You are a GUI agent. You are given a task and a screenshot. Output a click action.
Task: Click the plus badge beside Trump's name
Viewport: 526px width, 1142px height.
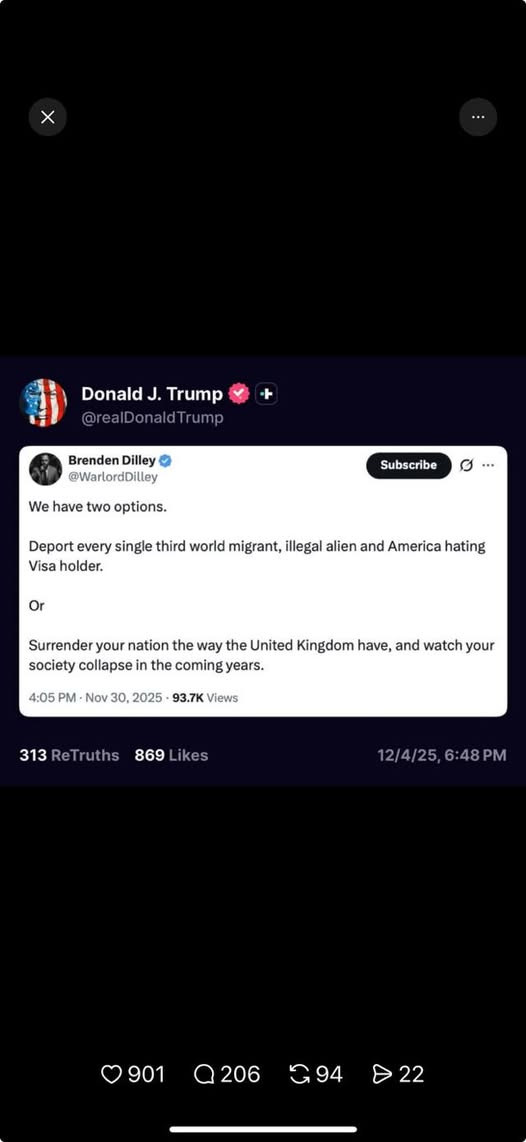pyautogui.click(x=266, y=394)
